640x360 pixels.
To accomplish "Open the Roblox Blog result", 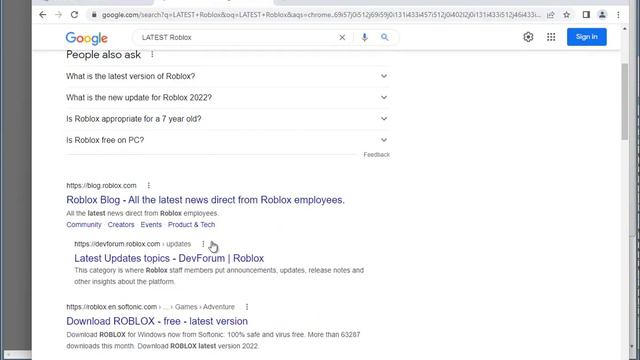I will pyautogui.click(x=205, y=200).
